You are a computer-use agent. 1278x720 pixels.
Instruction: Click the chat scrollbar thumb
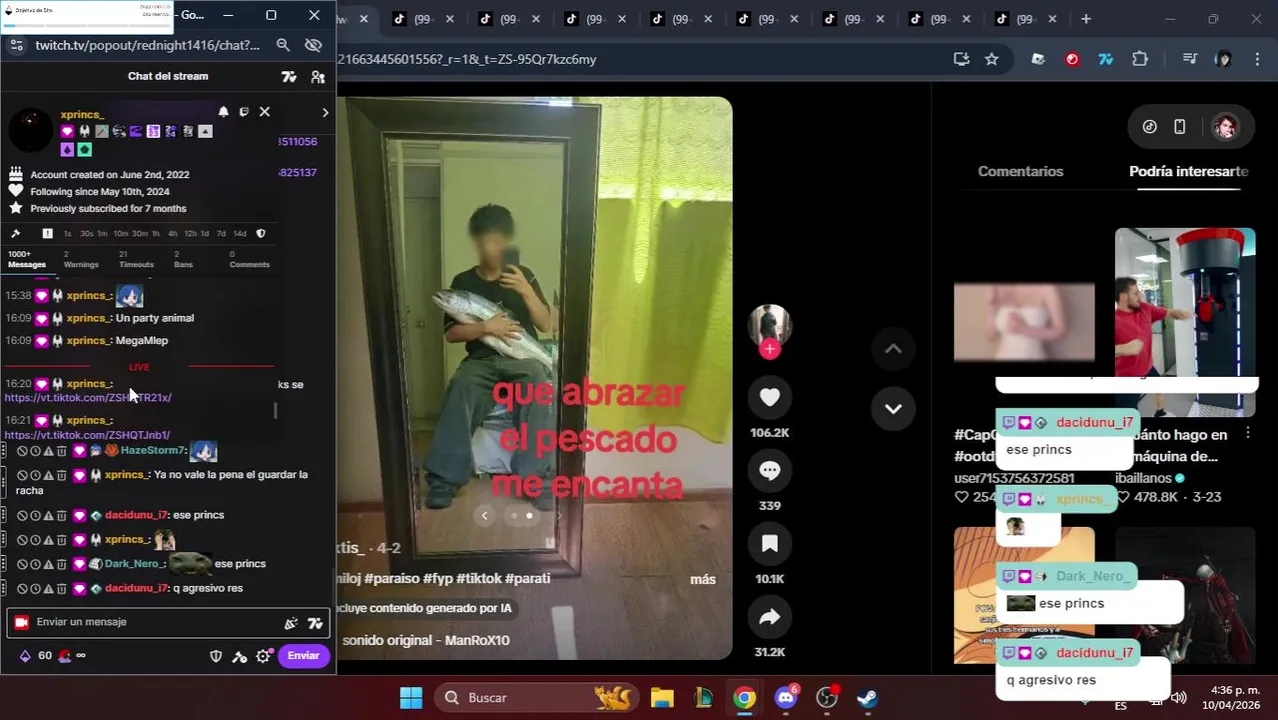click(x=275, y=411)
